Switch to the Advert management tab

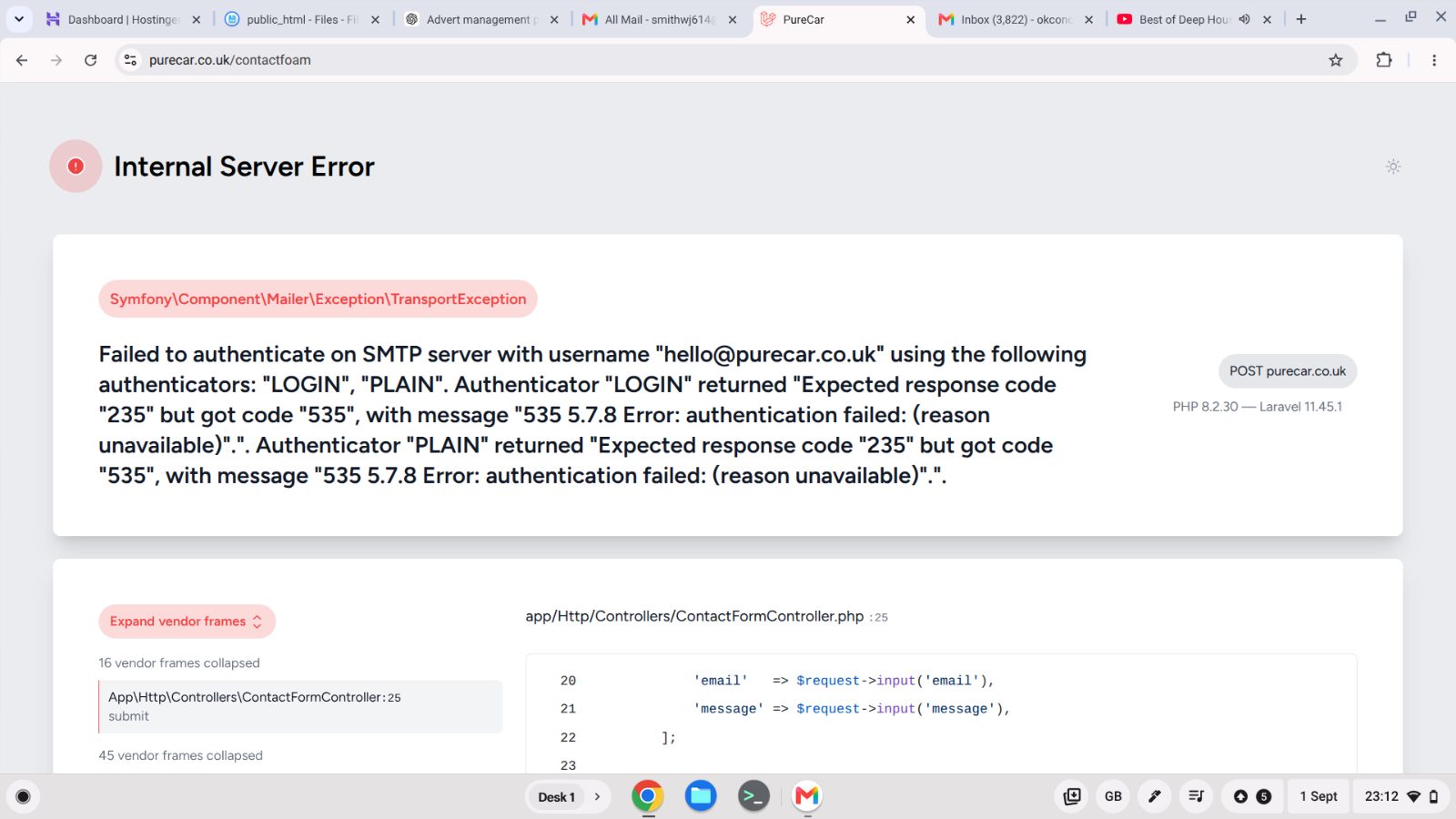[x=481, y=19]
